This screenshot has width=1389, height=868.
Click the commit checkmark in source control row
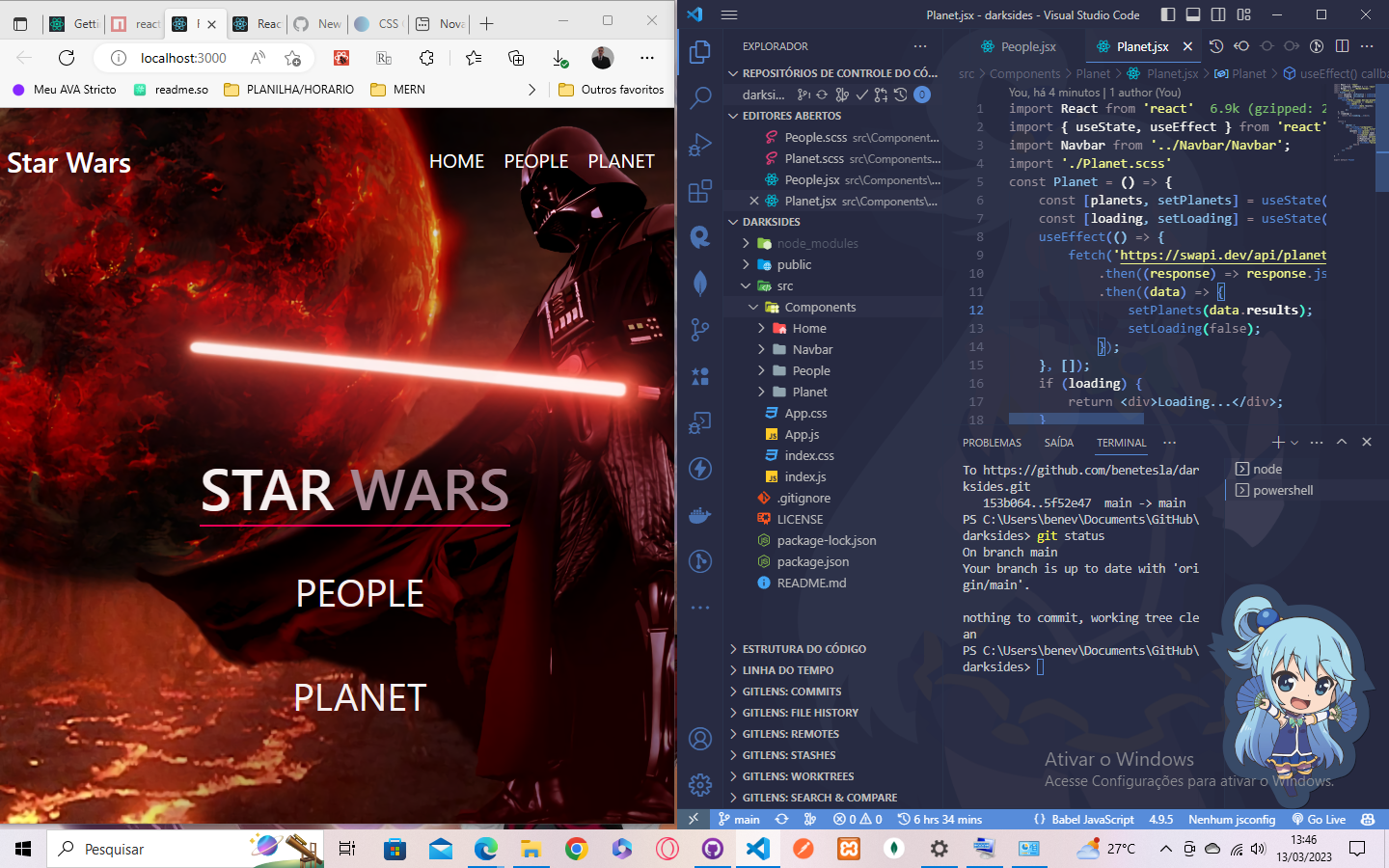[x=861, y=95]
